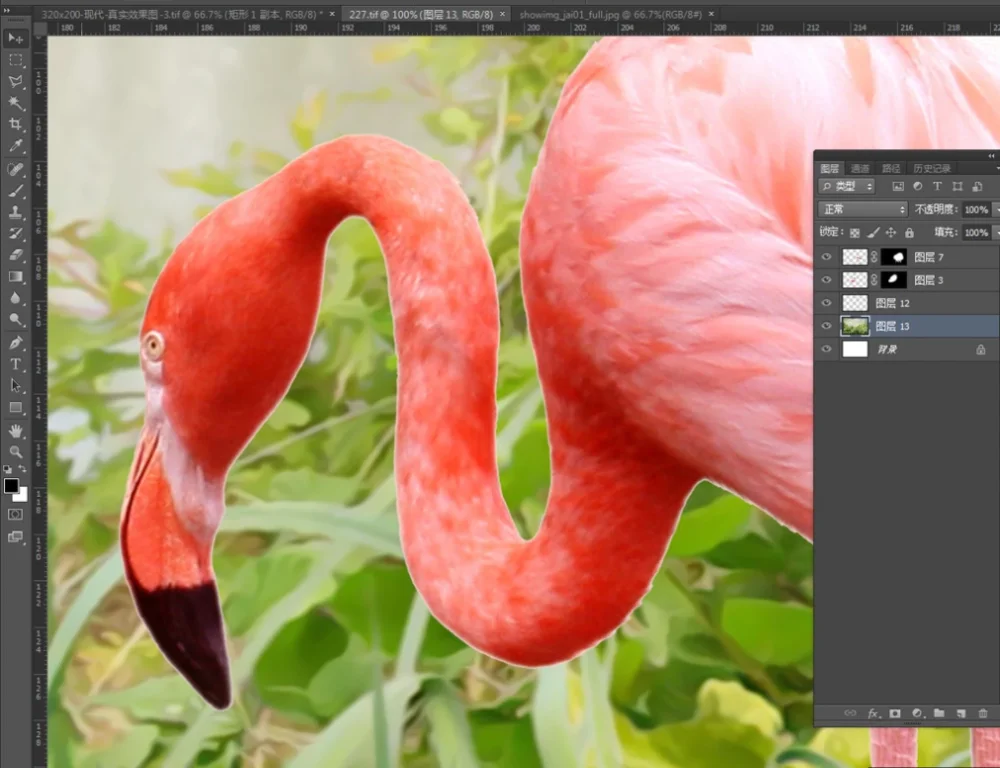Select the Pen tool
Image resolution: width=1000 pixels, height=768 pixels.
click(x=16, y=343)
